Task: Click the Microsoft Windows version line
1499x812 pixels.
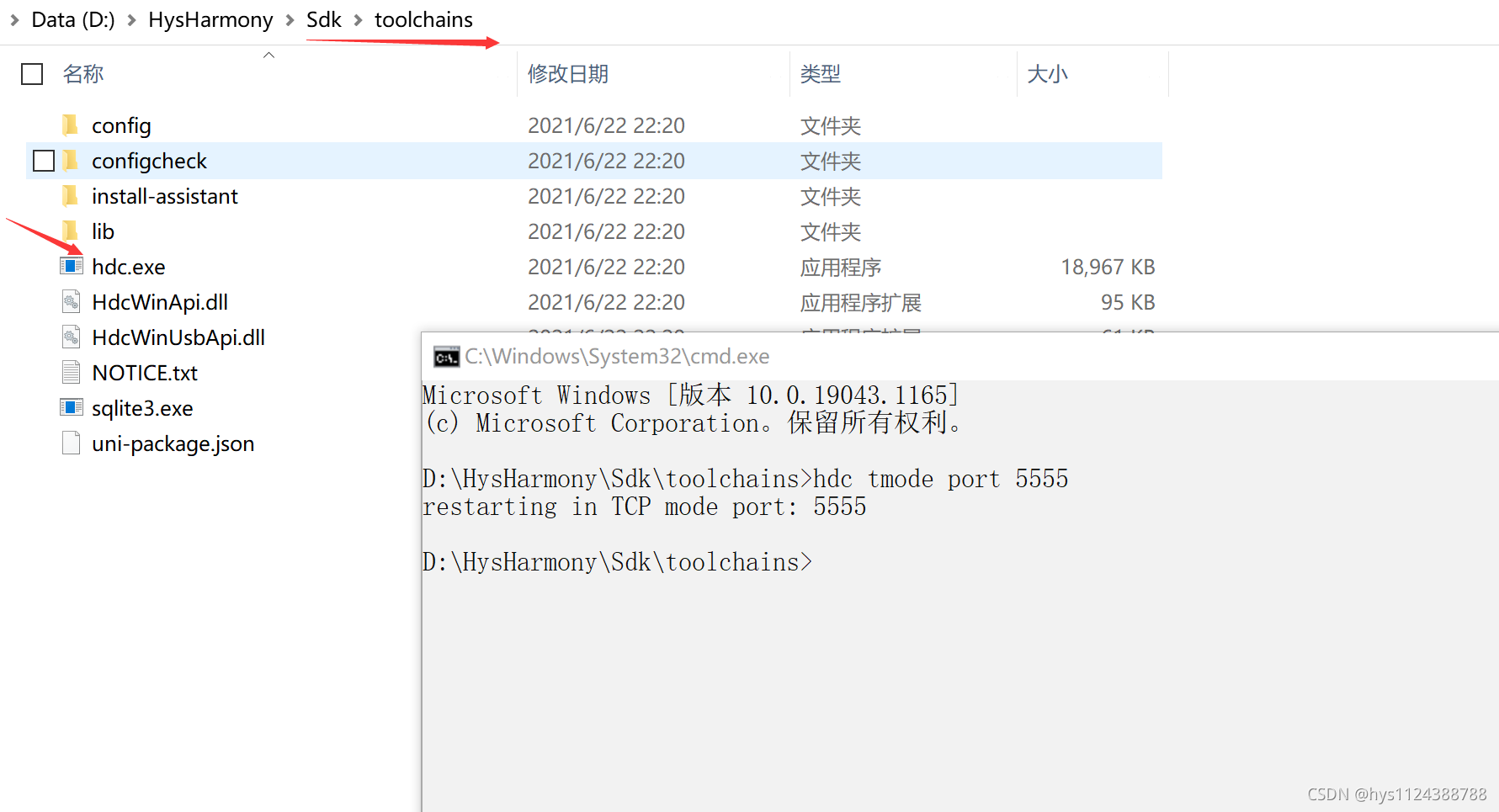Action: [x=690, y=395]
